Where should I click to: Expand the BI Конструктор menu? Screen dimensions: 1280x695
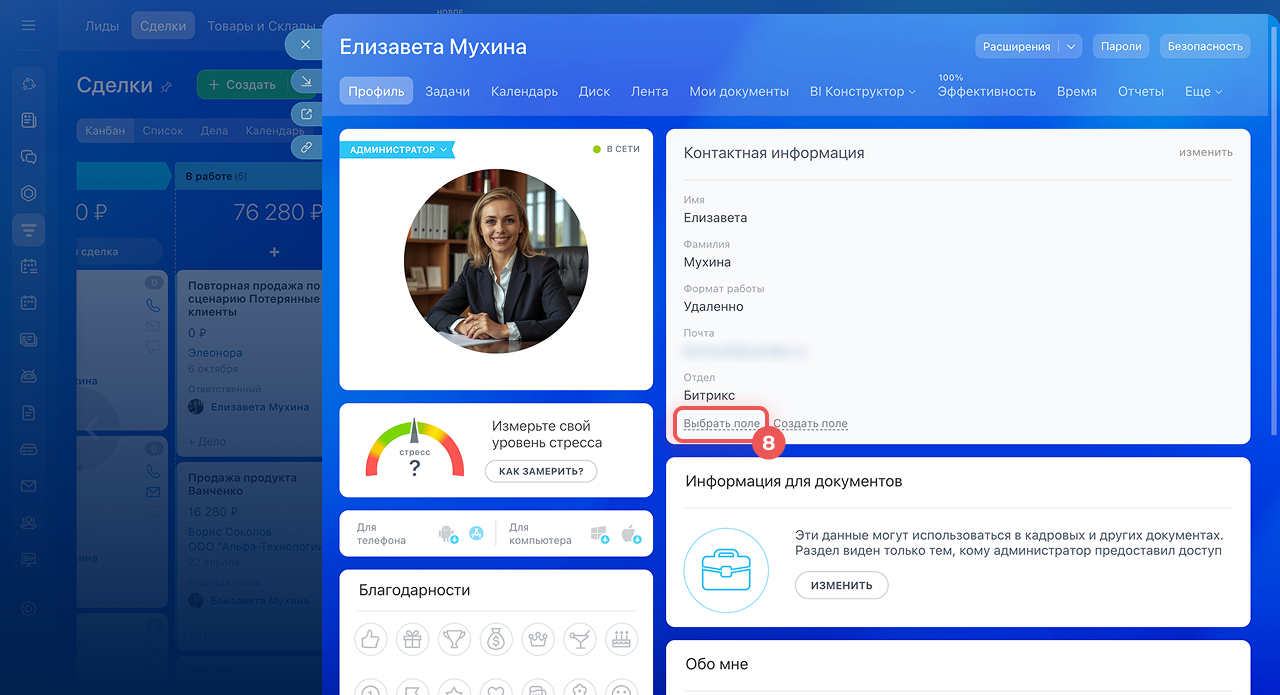pos(862,91)
